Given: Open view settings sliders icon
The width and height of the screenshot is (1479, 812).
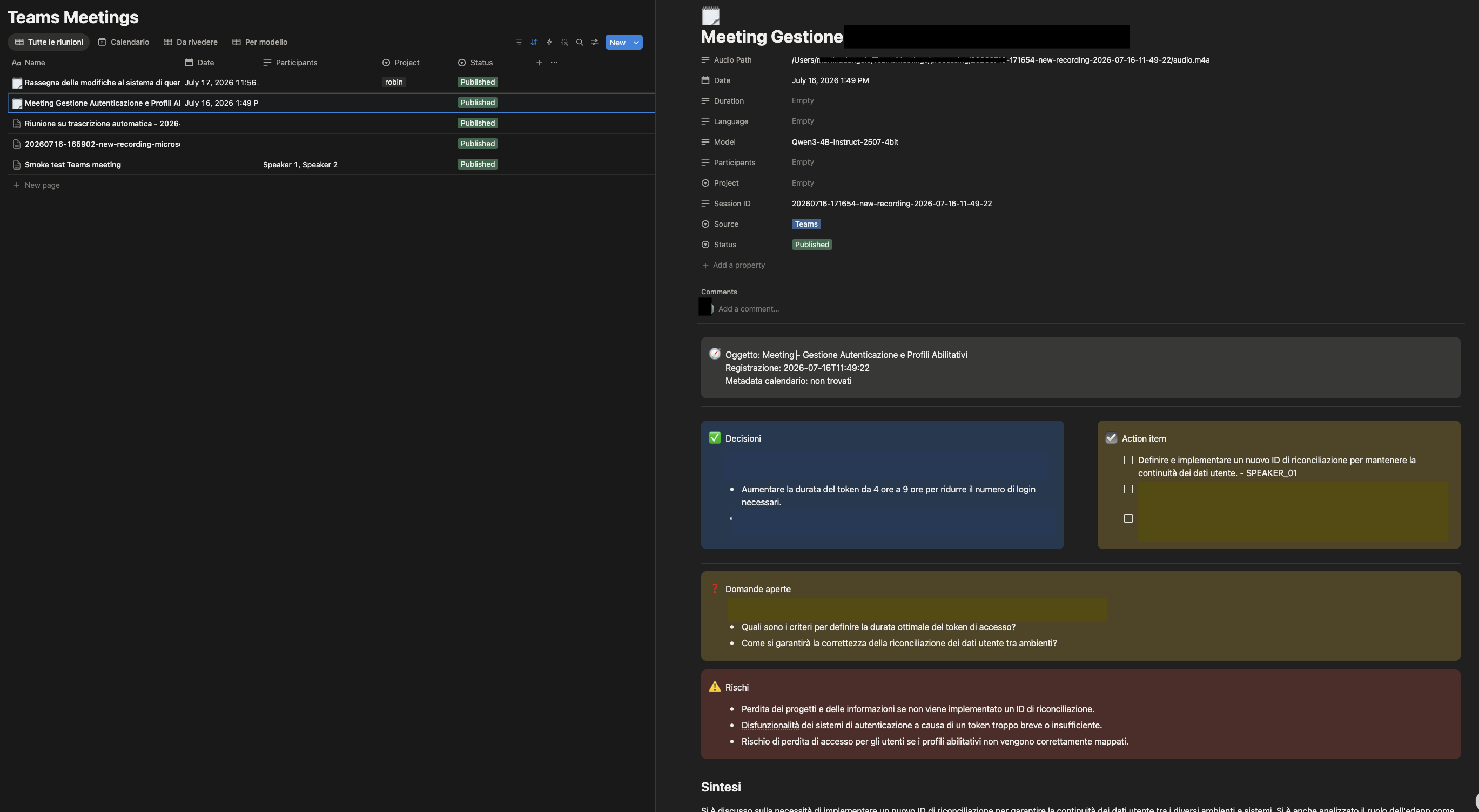Looking at the screenshot, I should coord(594,42).
